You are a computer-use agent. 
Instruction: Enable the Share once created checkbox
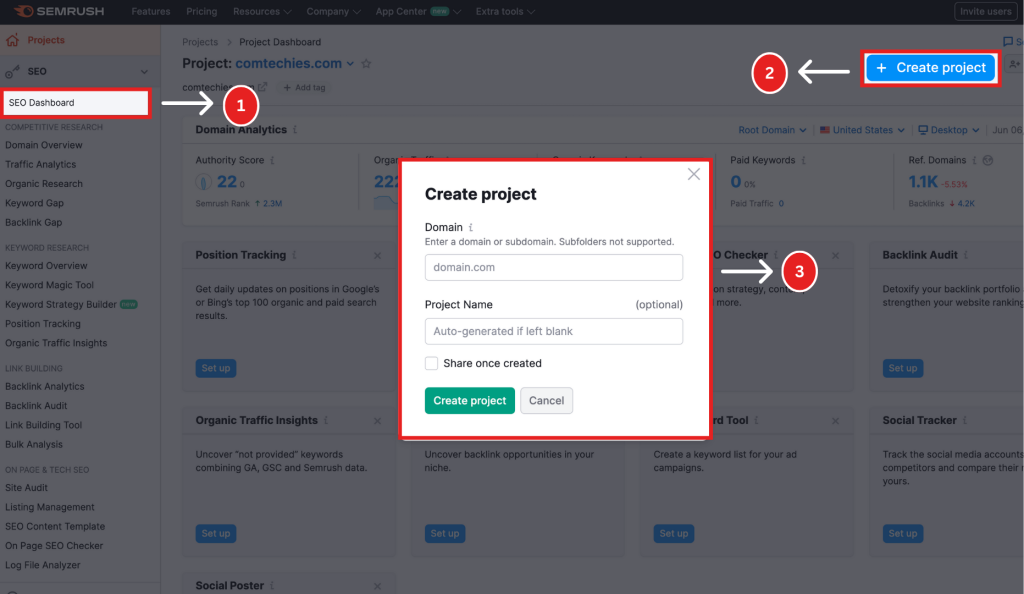pyautogui.click(x=430, y=364)
